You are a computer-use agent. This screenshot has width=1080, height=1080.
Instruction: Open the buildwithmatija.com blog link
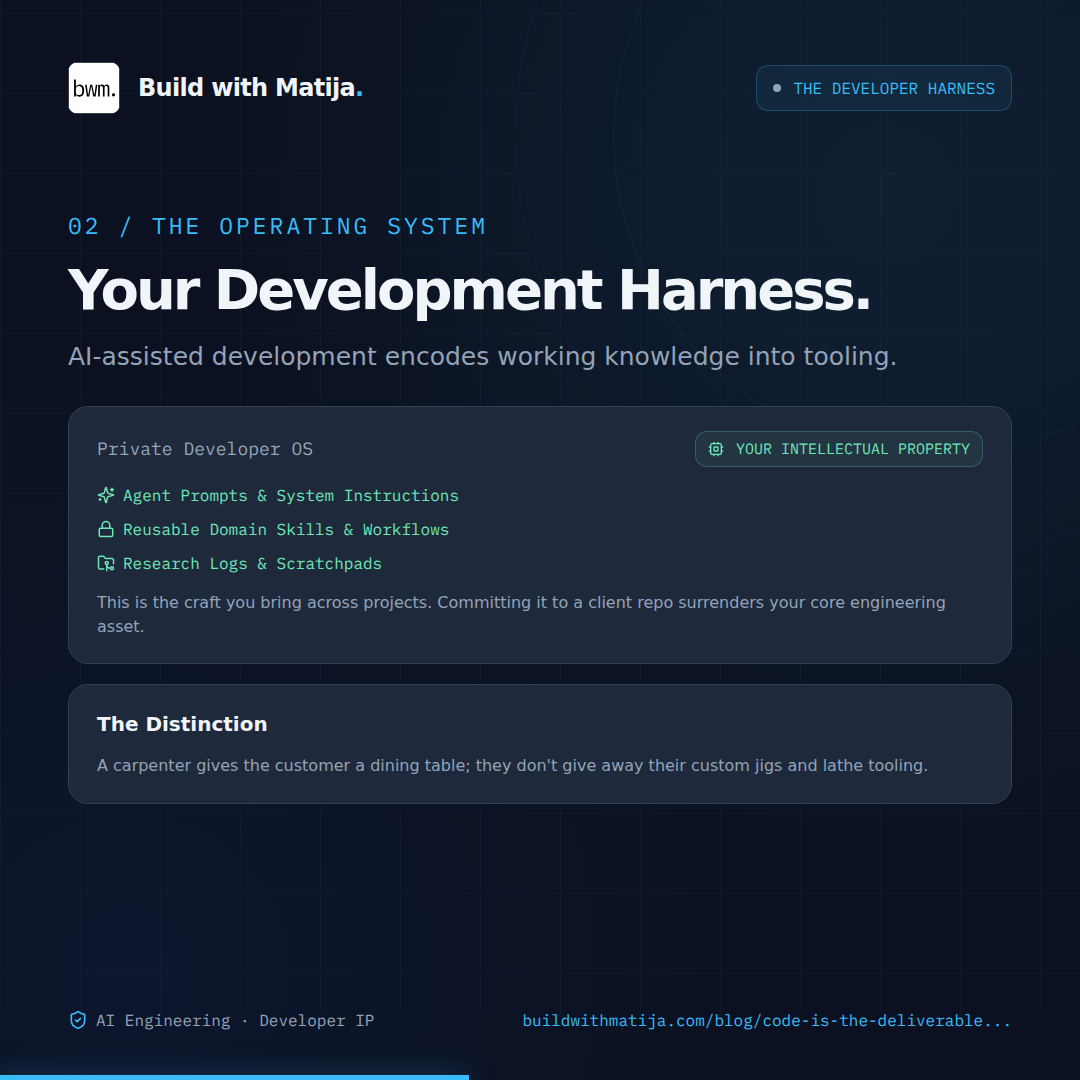[767, 1021]
